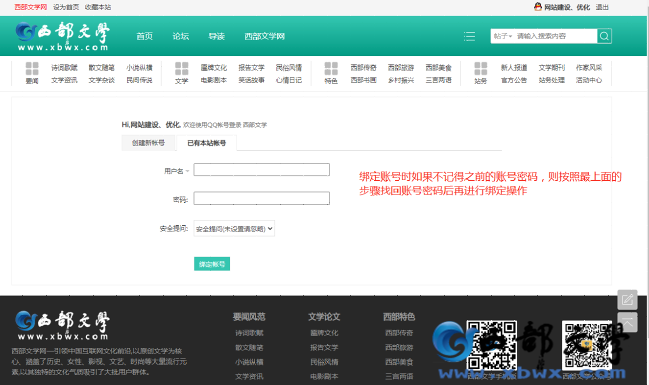Click the QQ penguin icon at top right
Image resolution: width=649 pixels, height=385 pixels.
pyautogui.click(x=538, y=7)
